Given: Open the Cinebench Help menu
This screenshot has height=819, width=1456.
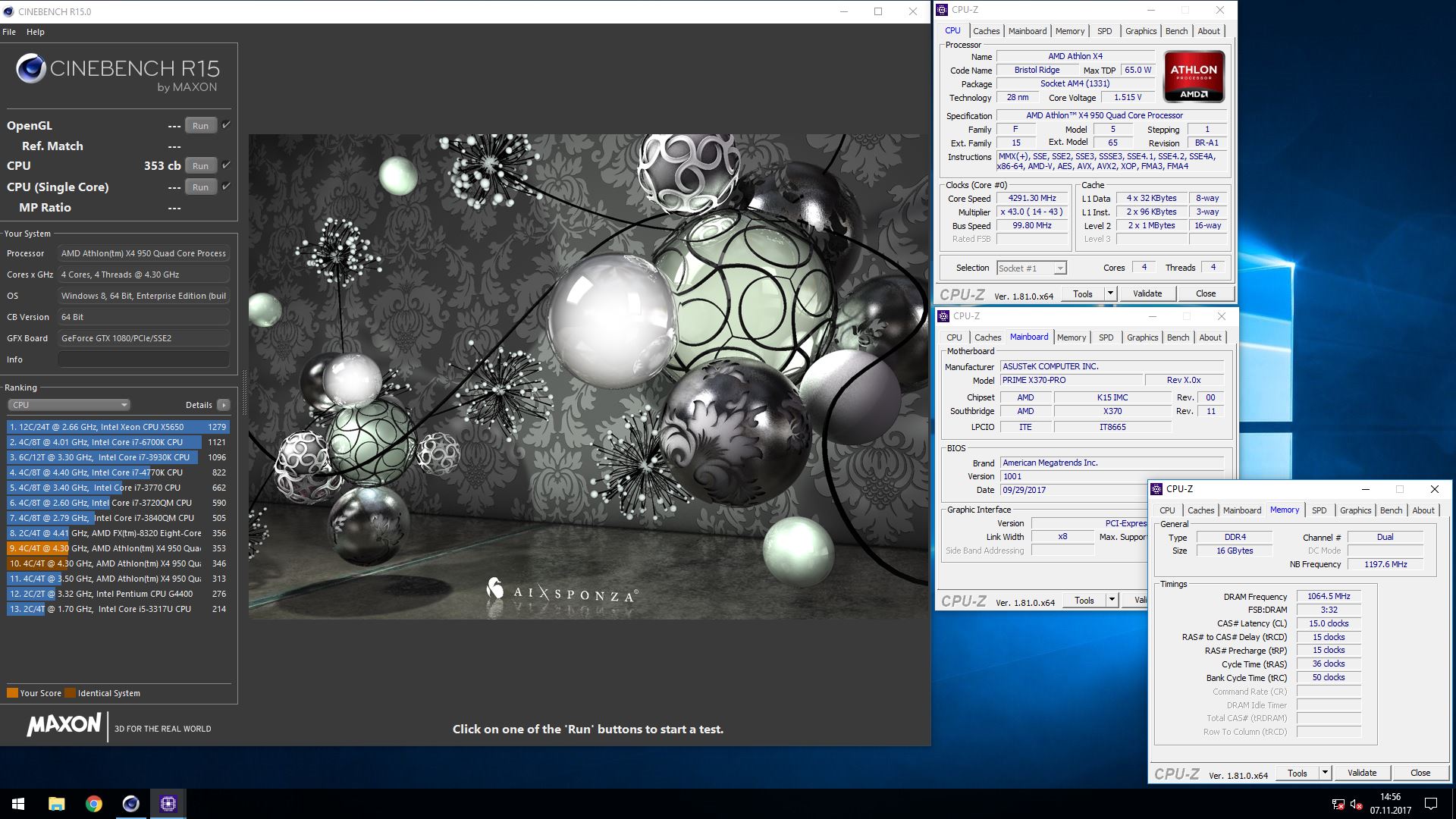Looking at the screenshot, I should (x=36, y=32).
